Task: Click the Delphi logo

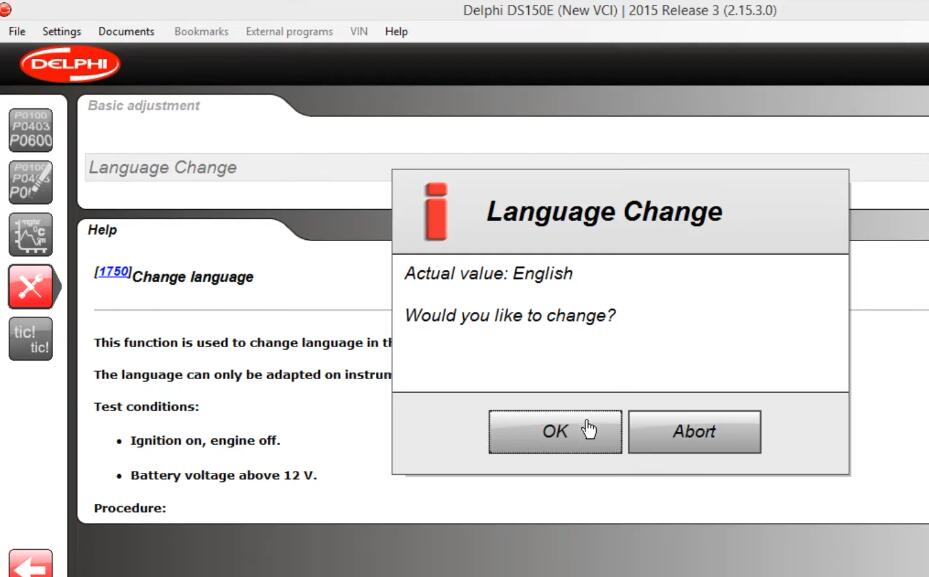Action: click(70, 63)
